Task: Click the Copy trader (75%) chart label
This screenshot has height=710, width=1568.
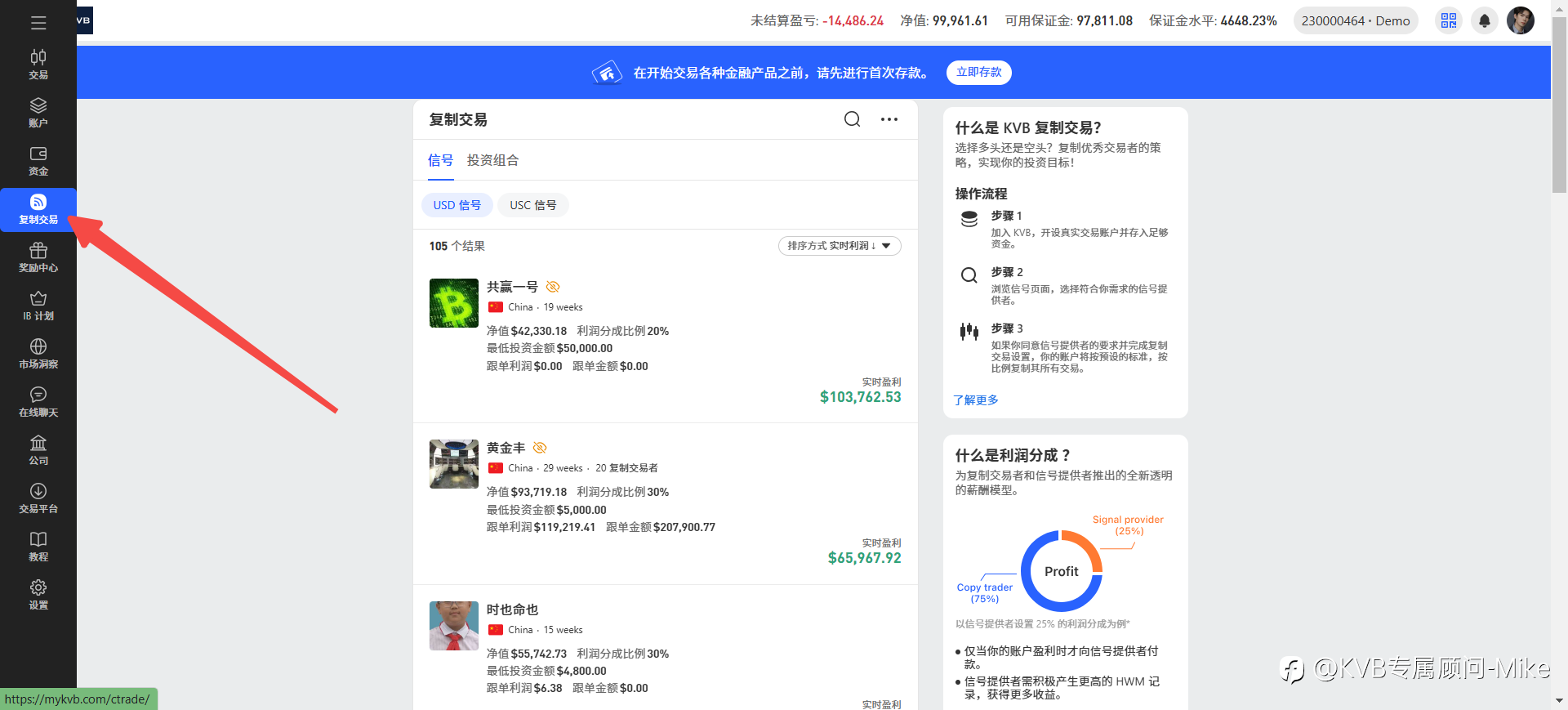Action: (x=985, y=593)
